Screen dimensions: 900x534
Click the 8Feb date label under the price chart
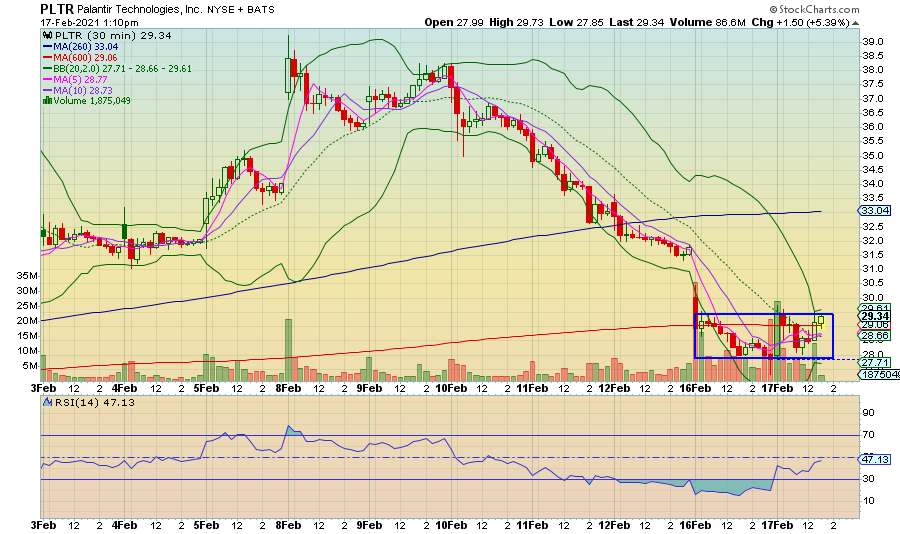coord(288,388)
